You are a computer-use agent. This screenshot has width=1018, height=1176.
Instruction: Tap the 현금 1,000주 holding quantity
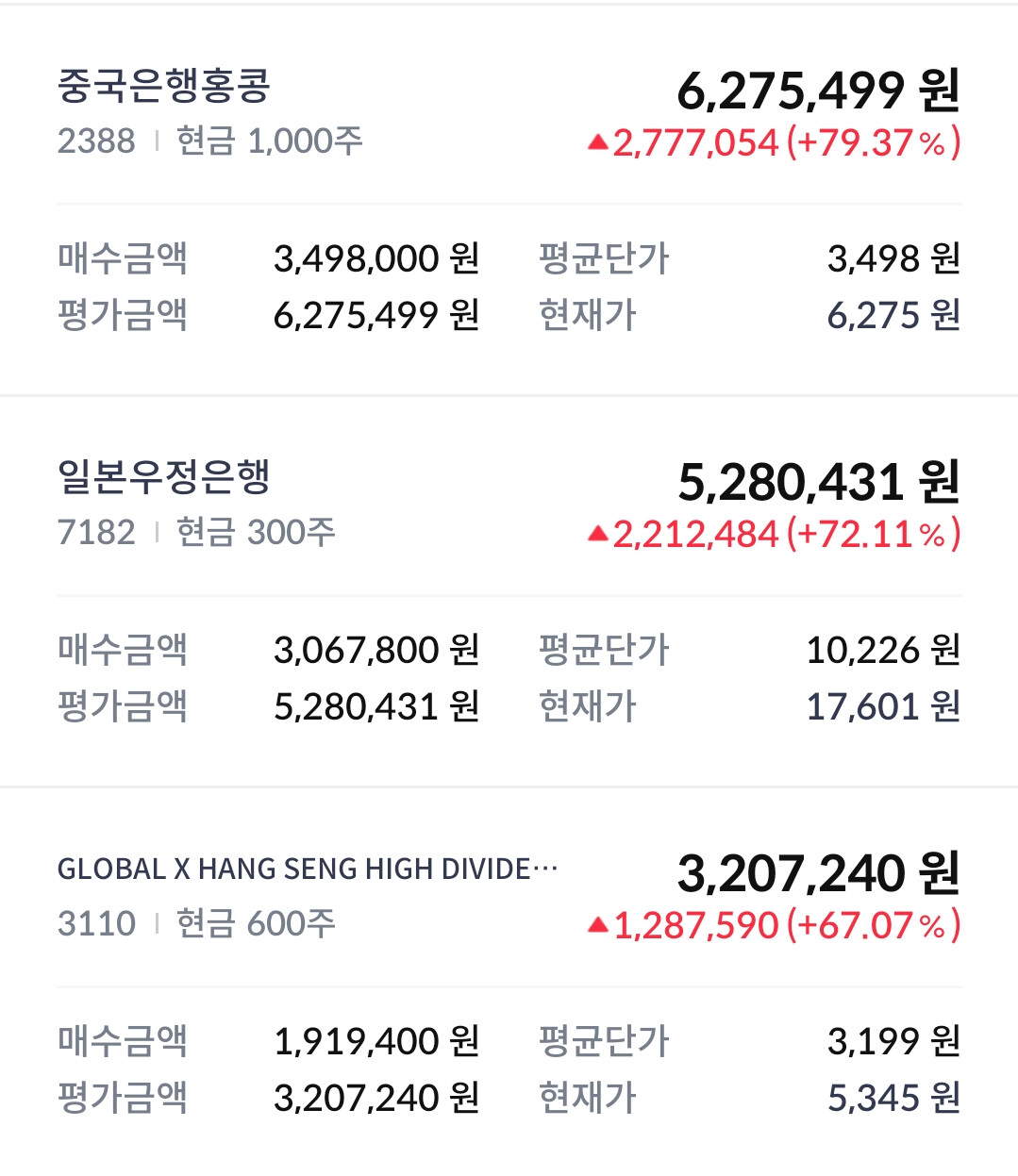click(270, 141)
